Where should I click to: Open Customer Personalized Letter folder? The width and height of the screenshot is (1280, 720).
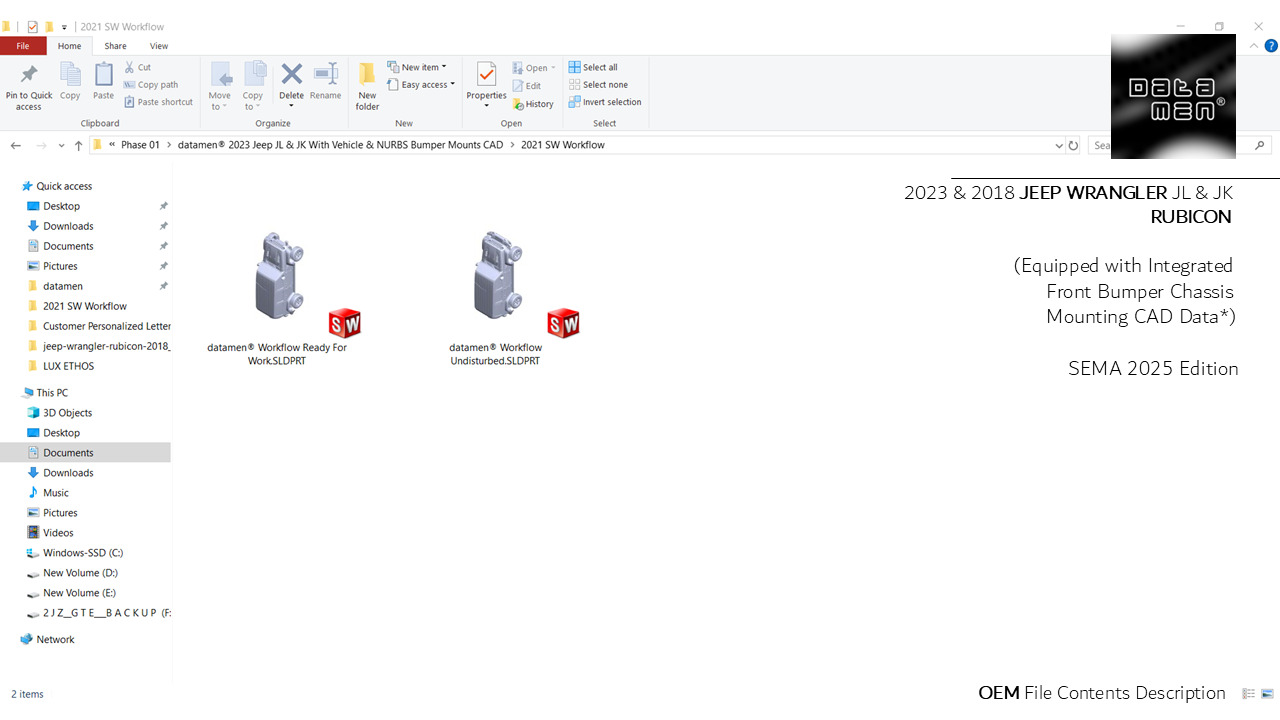coord(98,326)
